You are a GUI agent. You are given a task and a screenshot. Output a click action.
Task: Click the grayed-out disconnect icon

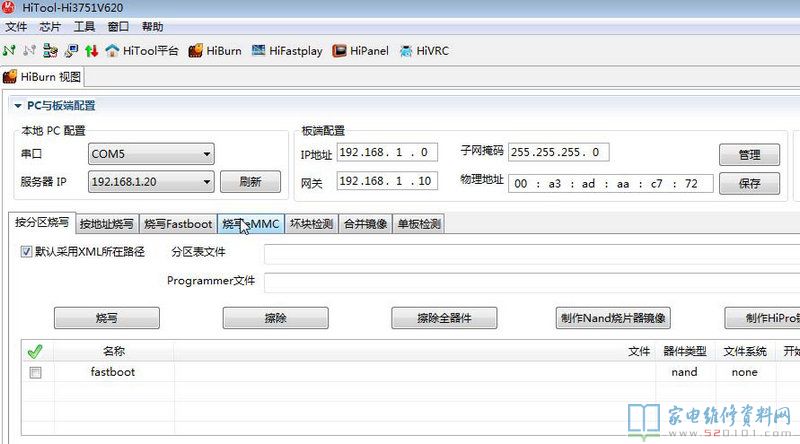[x=30, y=50]
